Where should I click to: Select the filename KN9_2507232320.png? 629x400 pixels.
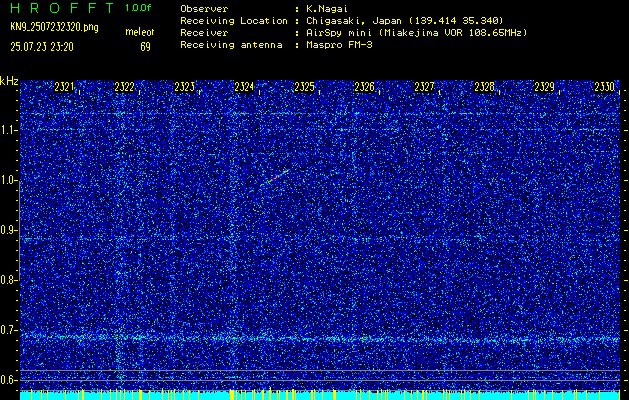(x=54, y=27)
